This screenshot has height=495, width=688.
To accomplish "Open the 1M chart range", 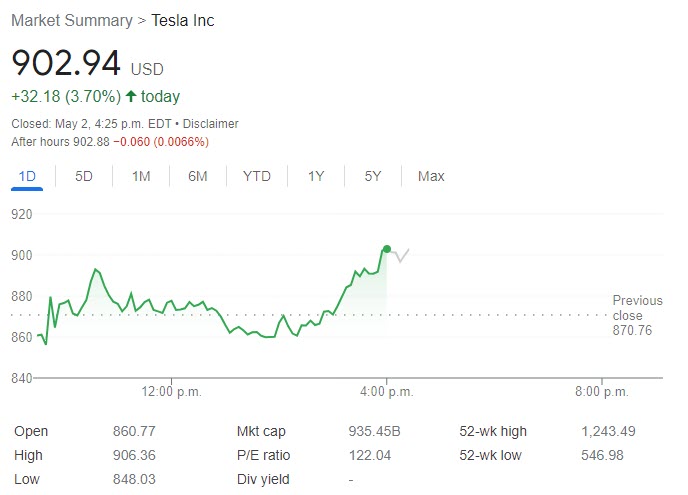I will (x=141, y=176).
